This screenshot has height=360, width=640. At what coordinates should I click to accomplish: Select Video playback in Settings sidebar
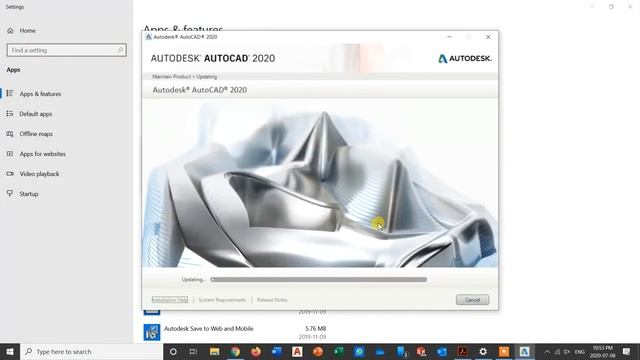coord(39,174)
